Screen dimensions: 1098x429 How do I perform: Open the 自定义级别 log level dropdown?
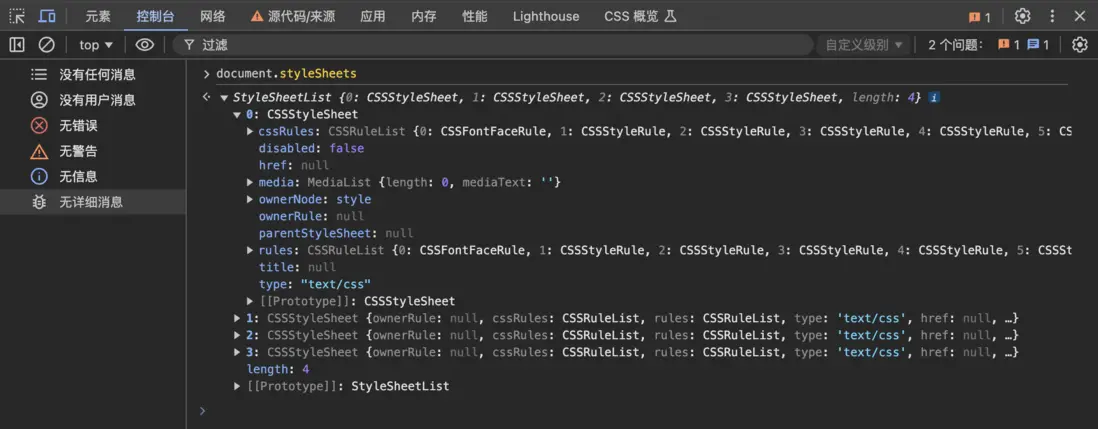[864, 45]
